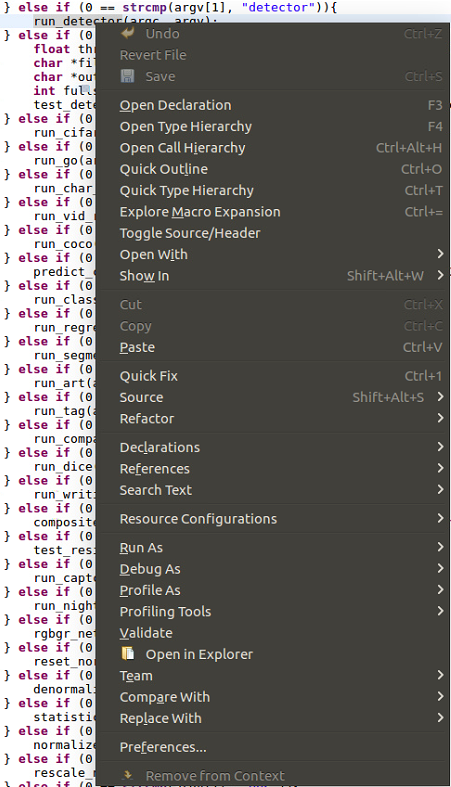
Task: Click the Open in Explorer file icon
Action: (x=128, y=653)
